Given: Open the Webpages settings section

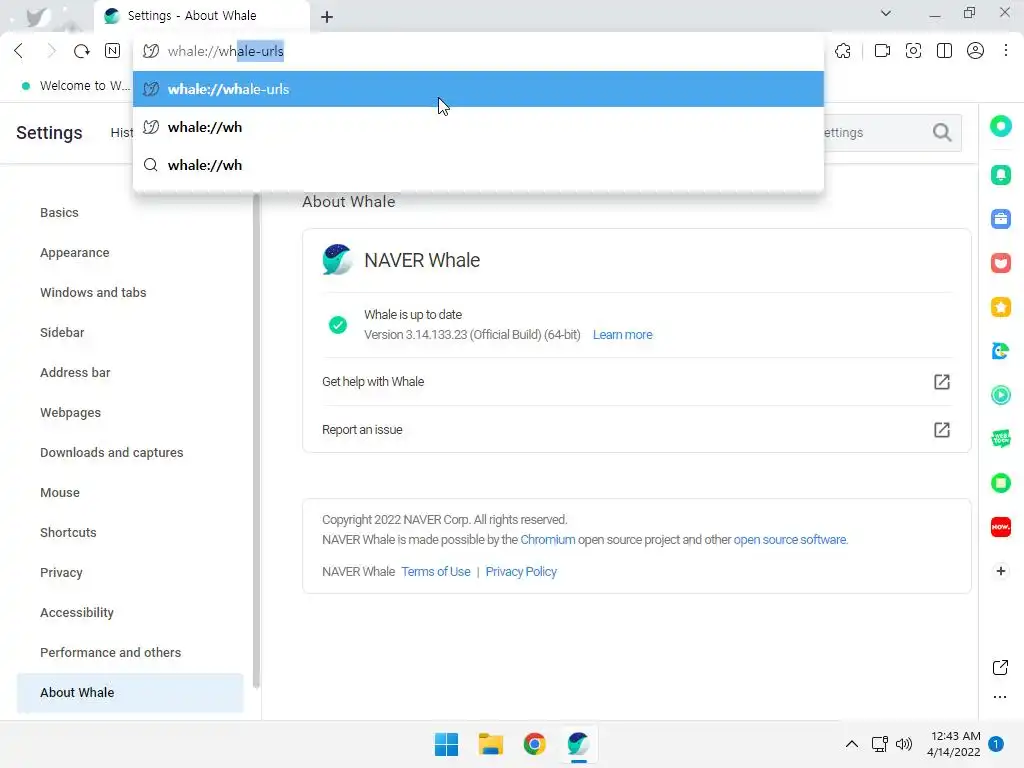Looking at the screenshot, I should [71, 413].
